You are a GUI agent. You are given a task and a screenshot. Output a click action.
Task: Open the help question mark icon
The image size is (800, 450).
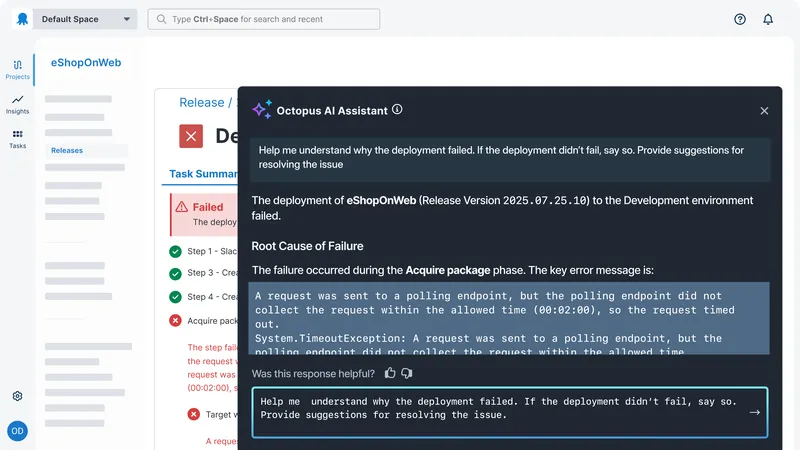(740, 19)
